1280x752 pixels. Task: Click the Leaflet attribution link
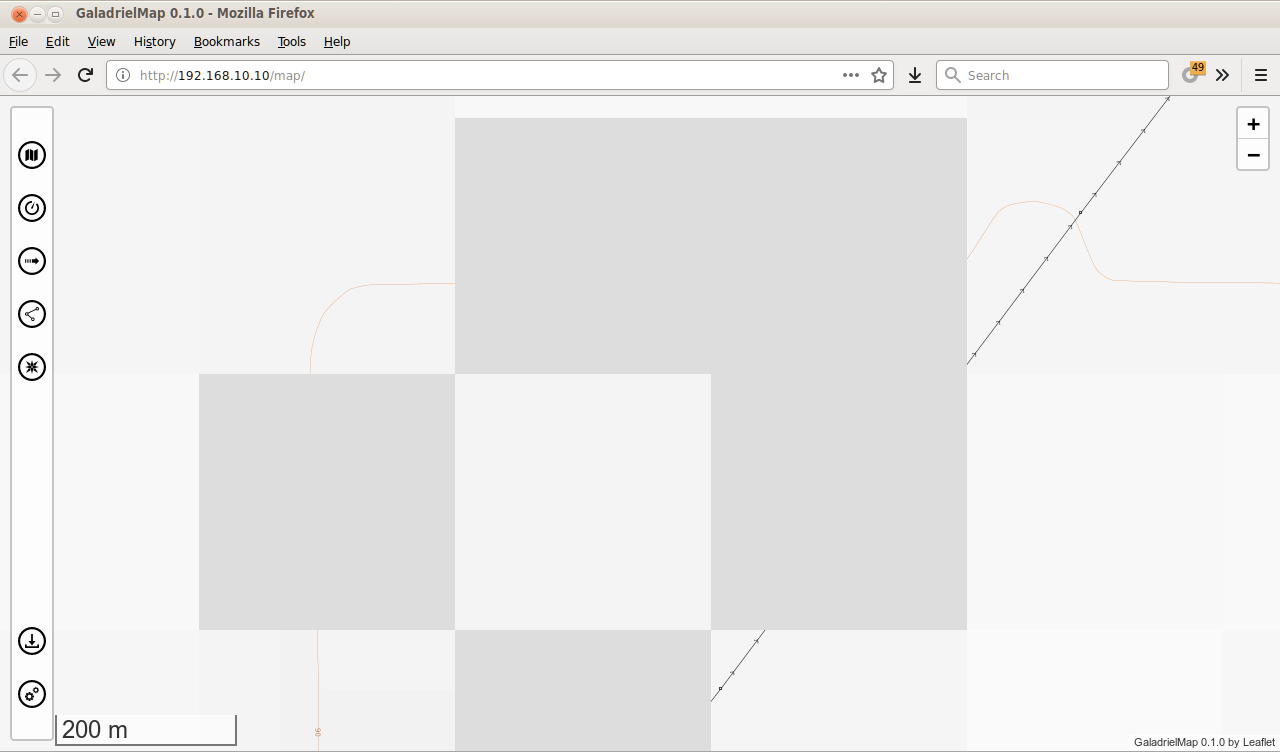pyautogui.click(x=1258, y=742)
